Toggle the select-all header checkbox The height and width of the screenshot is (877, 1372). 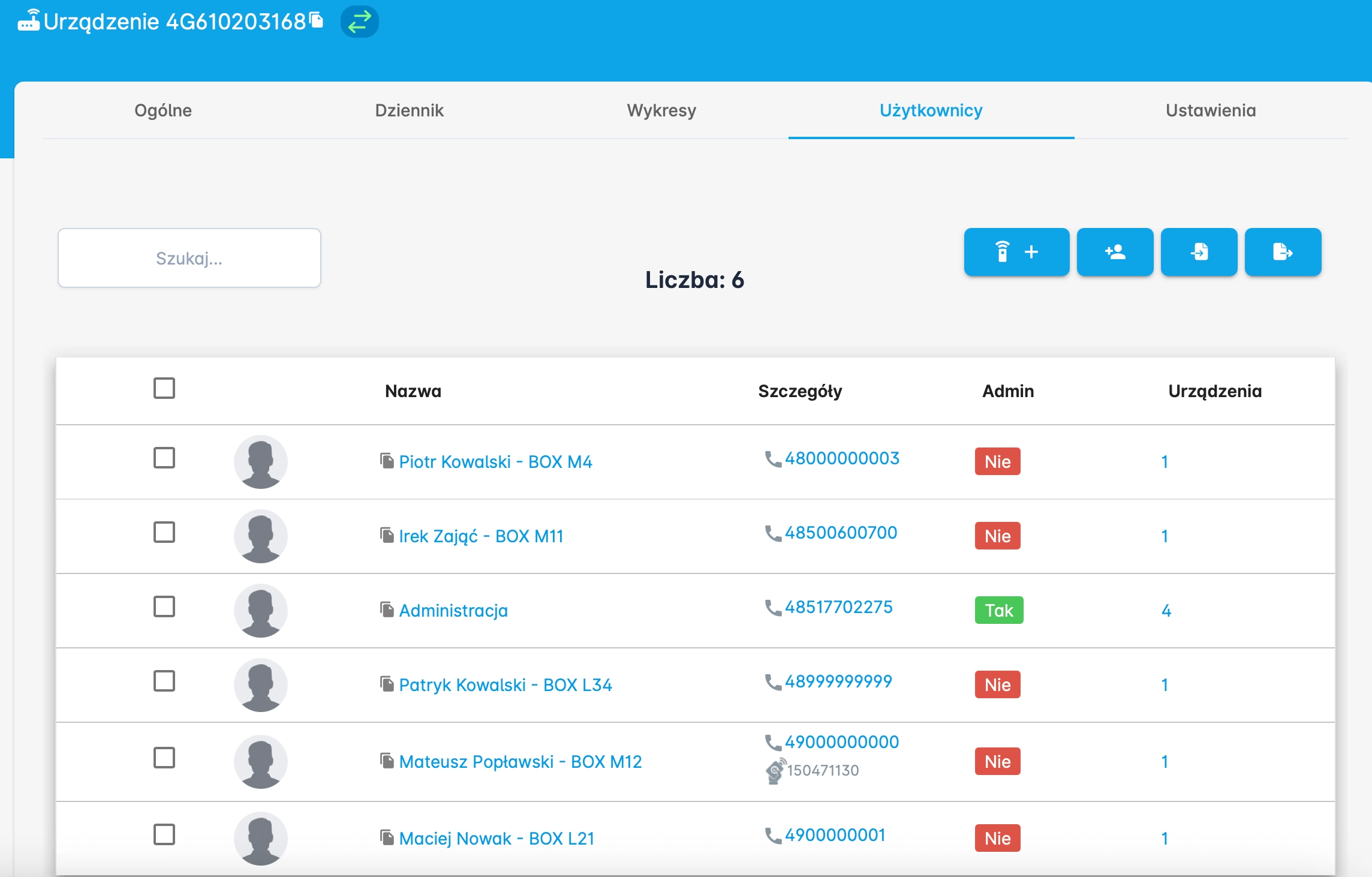point(164,388)
